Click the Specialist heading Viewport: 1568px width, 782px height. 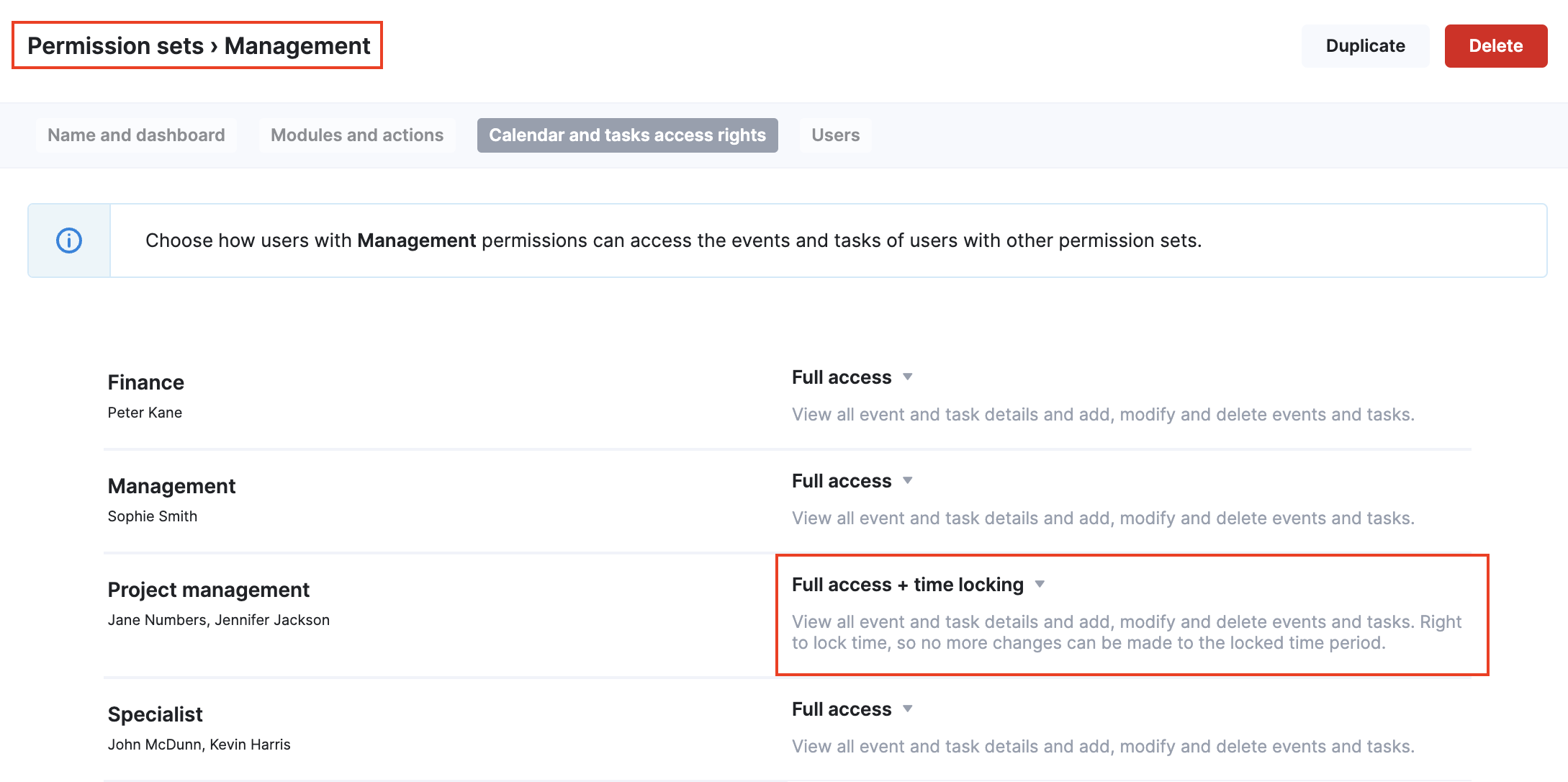156,714
